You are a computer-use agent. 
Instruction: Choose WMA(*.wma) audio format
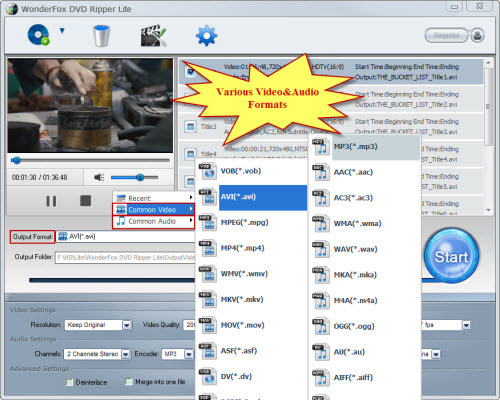click(365, 224)
